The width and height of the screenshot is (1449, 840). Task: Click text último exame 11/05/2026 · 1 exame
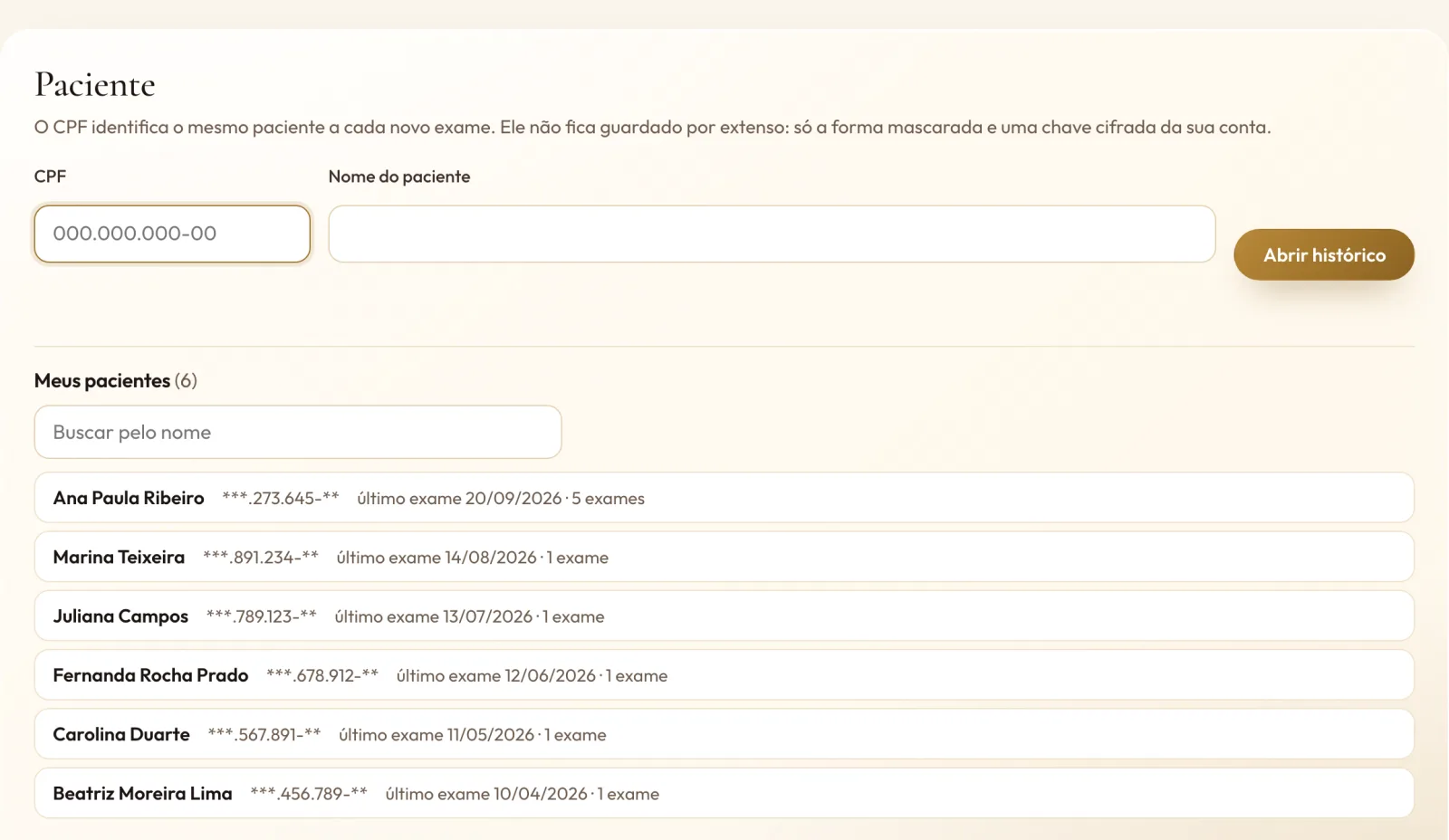(473, 735)
